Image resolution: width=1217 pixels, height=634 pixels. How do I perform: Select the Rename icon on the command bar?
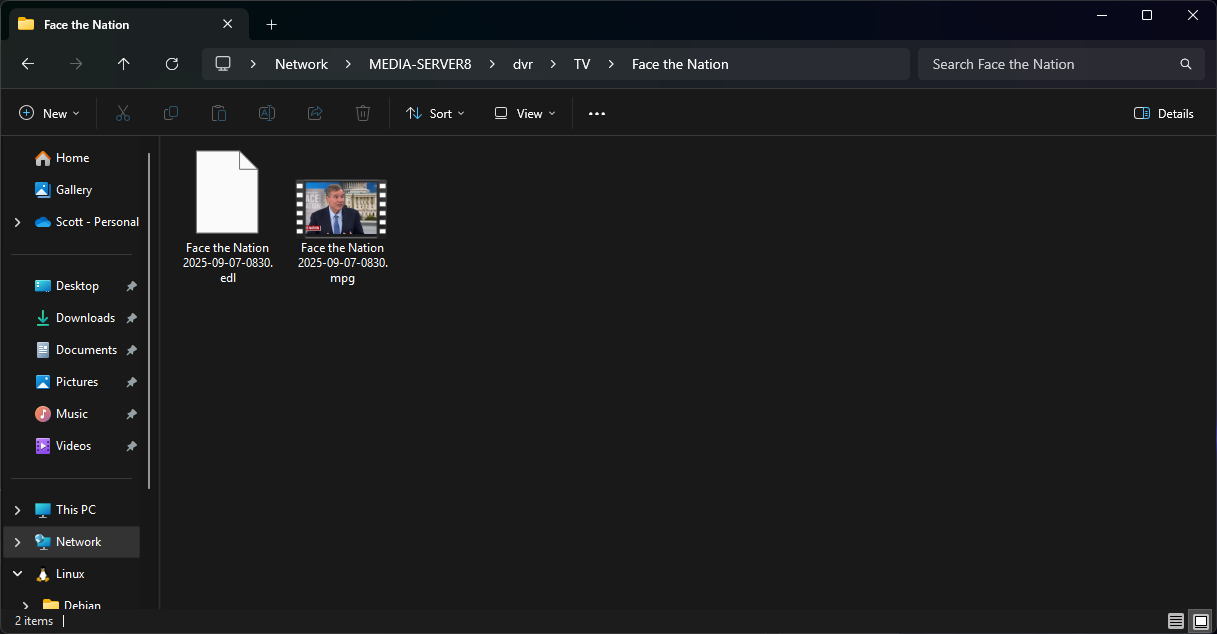266,113
